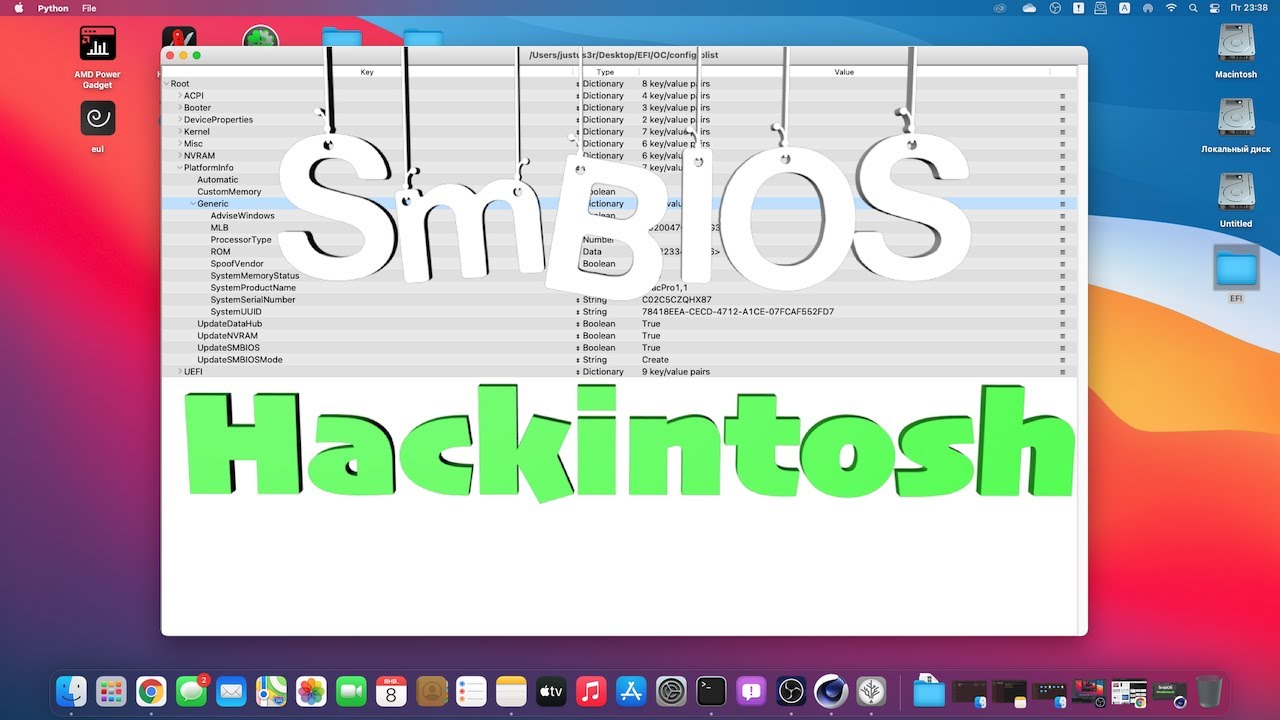Open Spotlight search in menu bar
1280x720 pixels.
point(1192,8)
